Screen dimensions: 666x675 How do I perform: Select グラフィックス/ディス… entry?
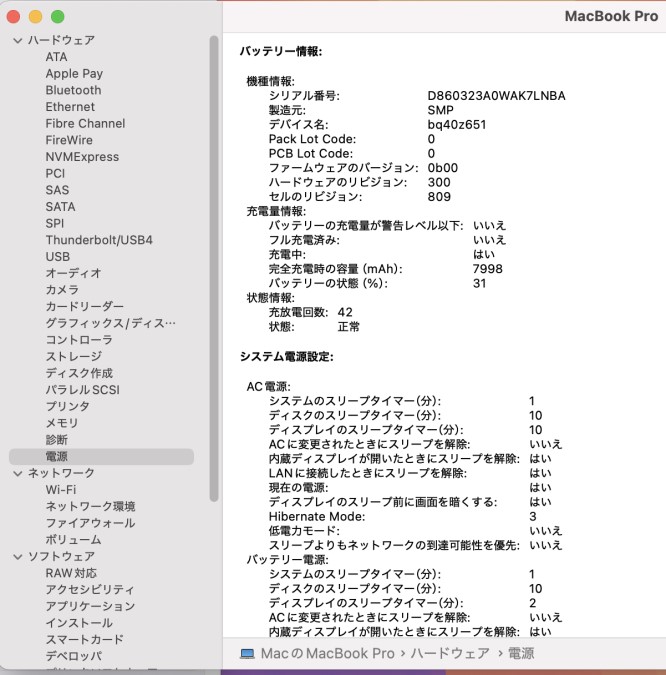click(x=111, y=323)
